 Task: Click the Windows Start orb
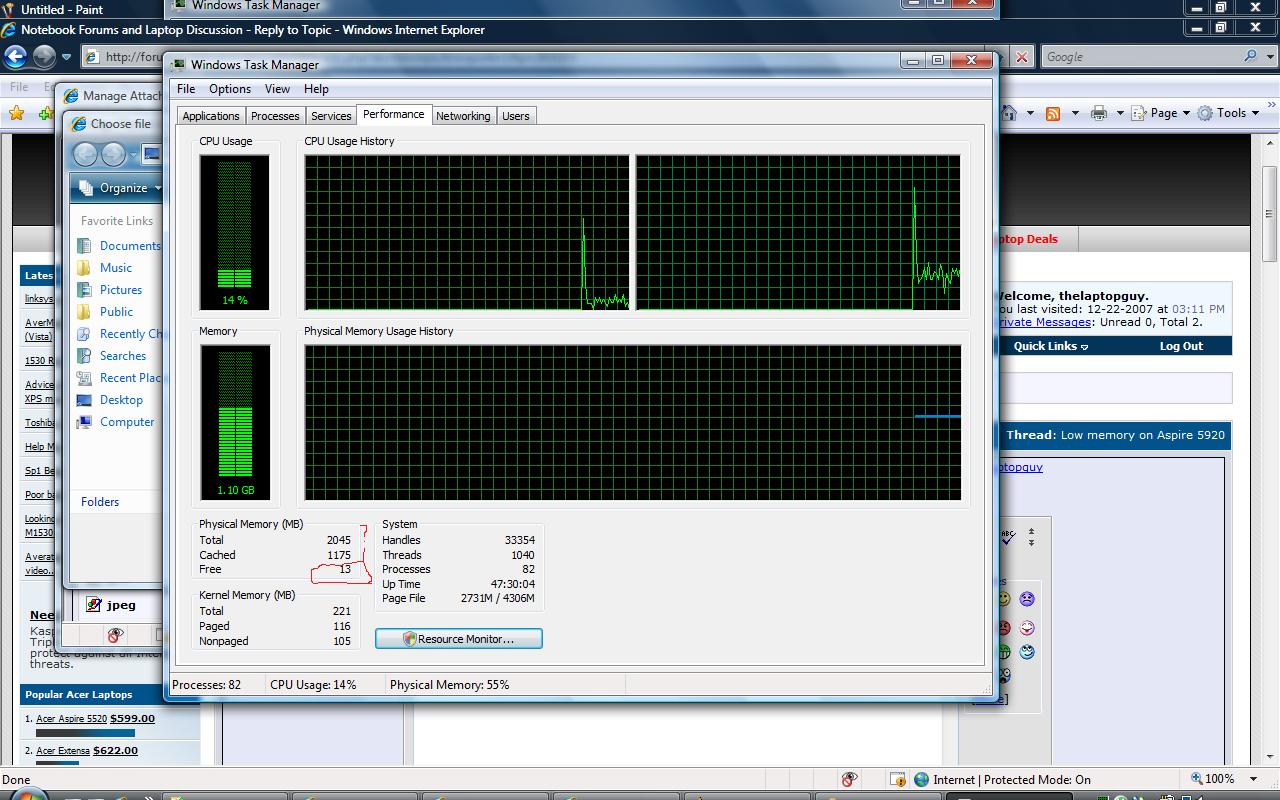pos(28,795)
